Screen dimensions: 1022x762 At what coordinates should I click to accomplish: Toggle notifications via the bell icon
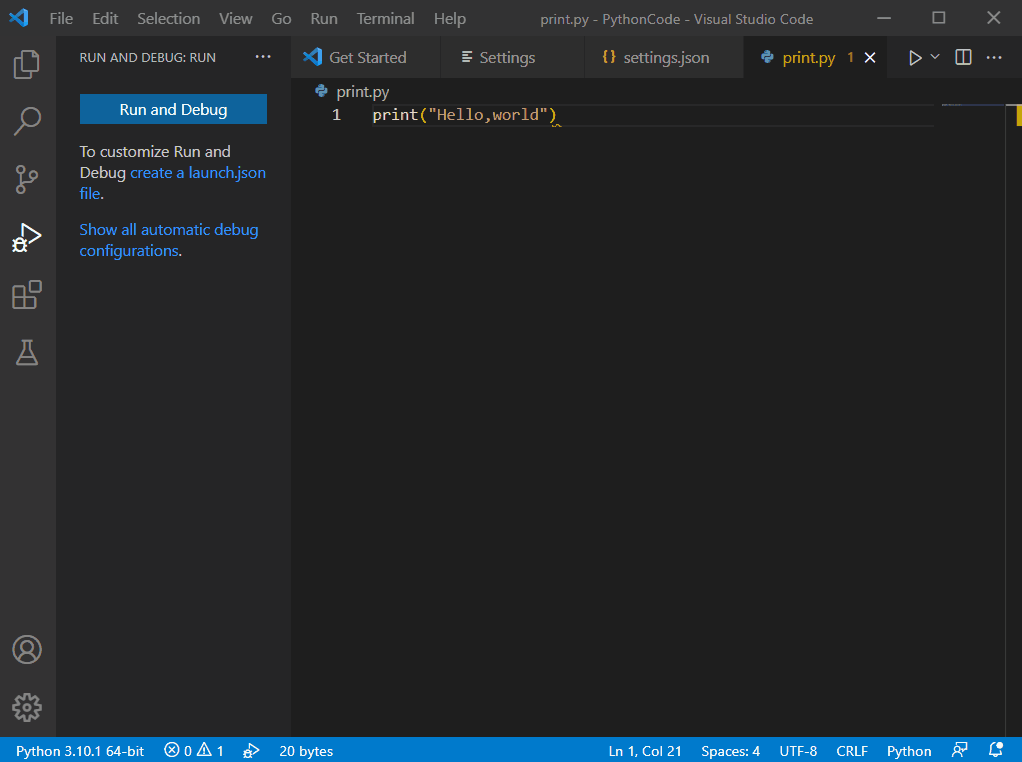click(x=995, y=751)
